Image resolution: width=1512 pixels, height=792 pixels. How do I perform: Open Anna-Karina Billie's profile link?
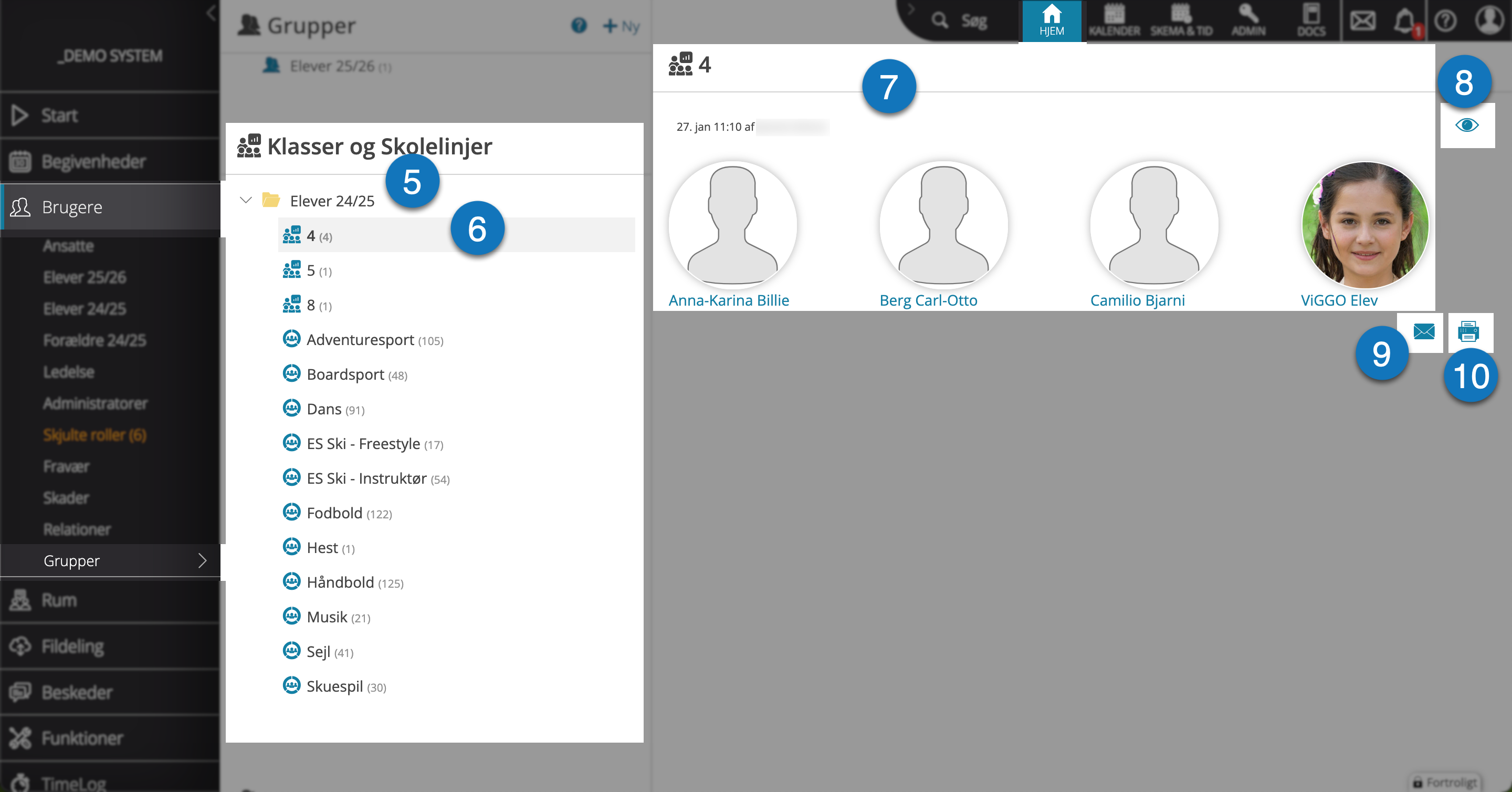[728, 300]
